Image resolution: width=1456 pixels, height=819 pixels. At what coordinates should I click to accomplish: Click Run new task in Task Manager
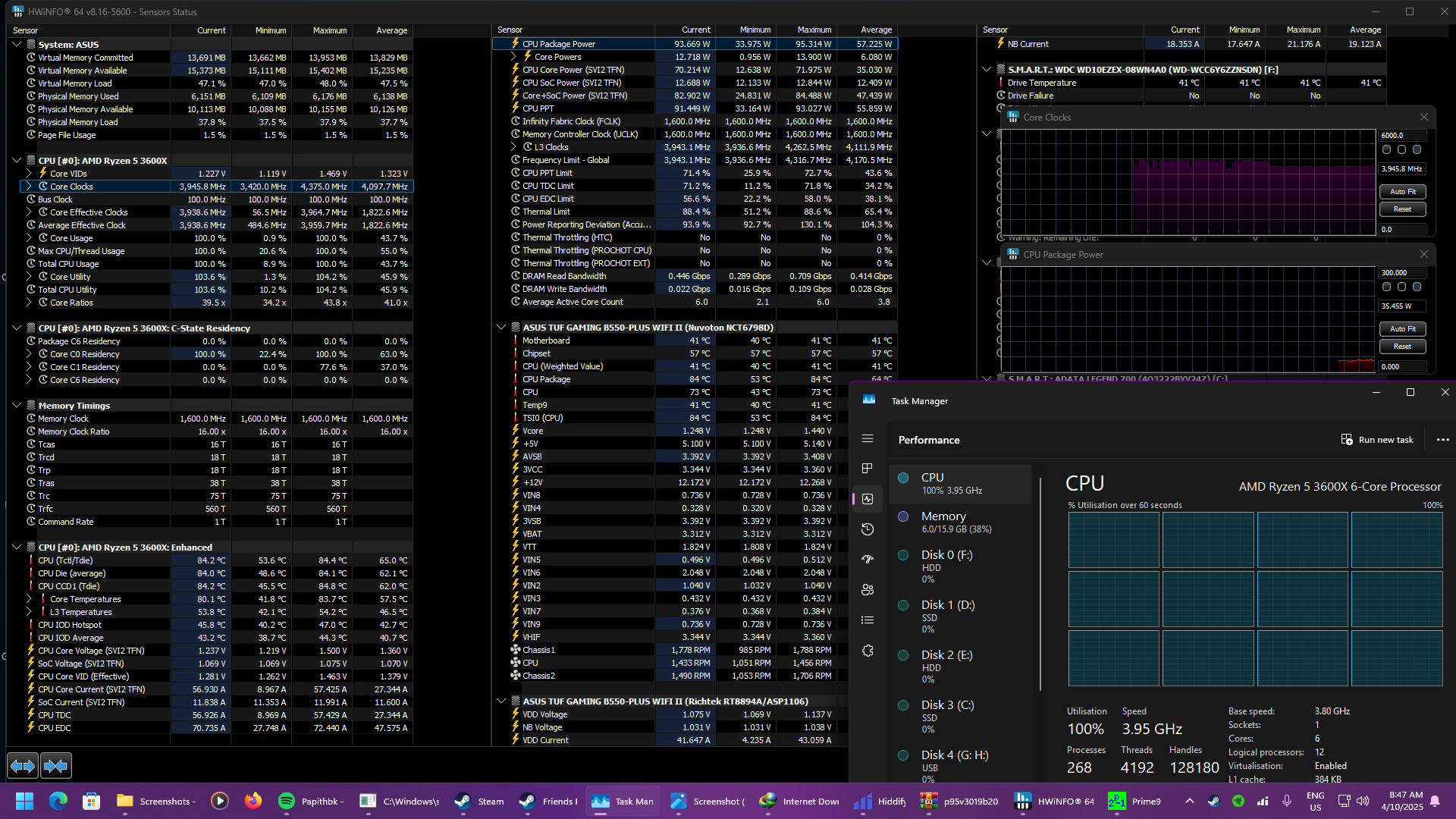1377,440
